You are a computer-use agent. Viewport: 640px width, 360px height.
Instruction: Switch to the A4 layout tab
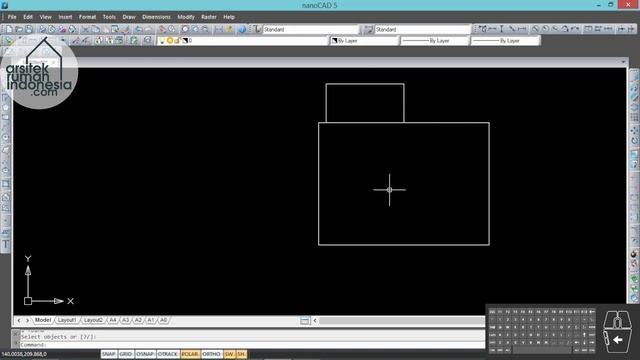(x=113, y=320)
